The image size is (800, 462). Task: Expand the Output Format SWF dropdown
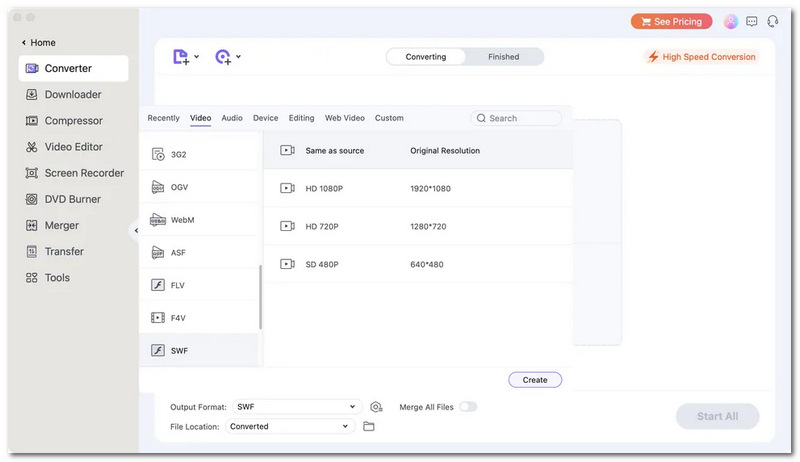pyautogui.click(x=297, y=407)
